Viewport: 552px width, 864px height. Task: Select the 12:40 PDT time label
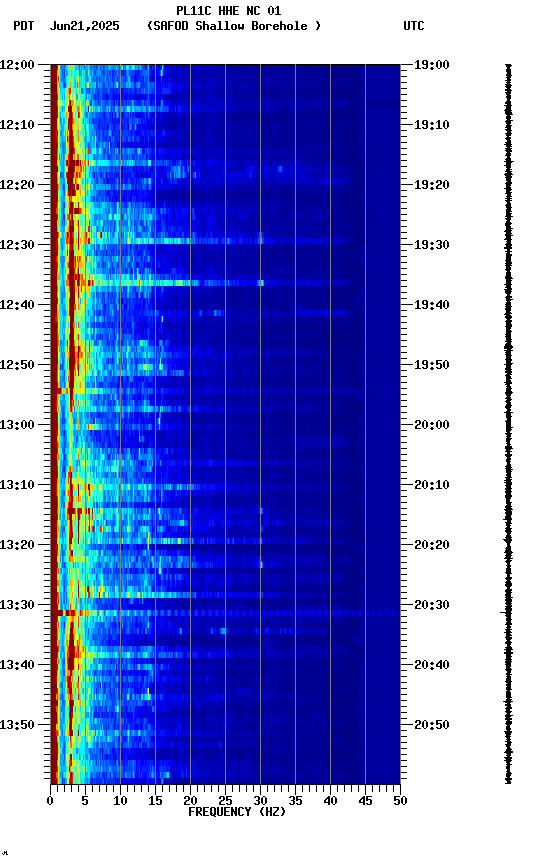point(17,305)
